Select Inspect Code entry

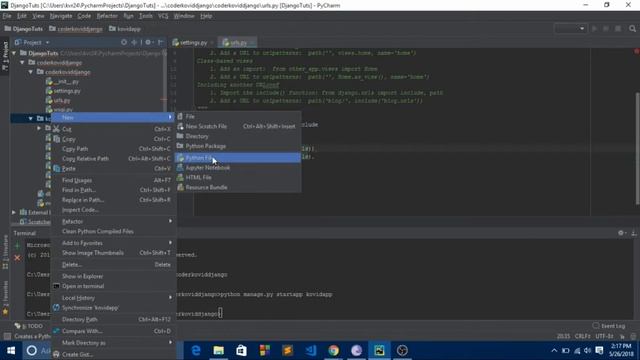pos(113,210)
